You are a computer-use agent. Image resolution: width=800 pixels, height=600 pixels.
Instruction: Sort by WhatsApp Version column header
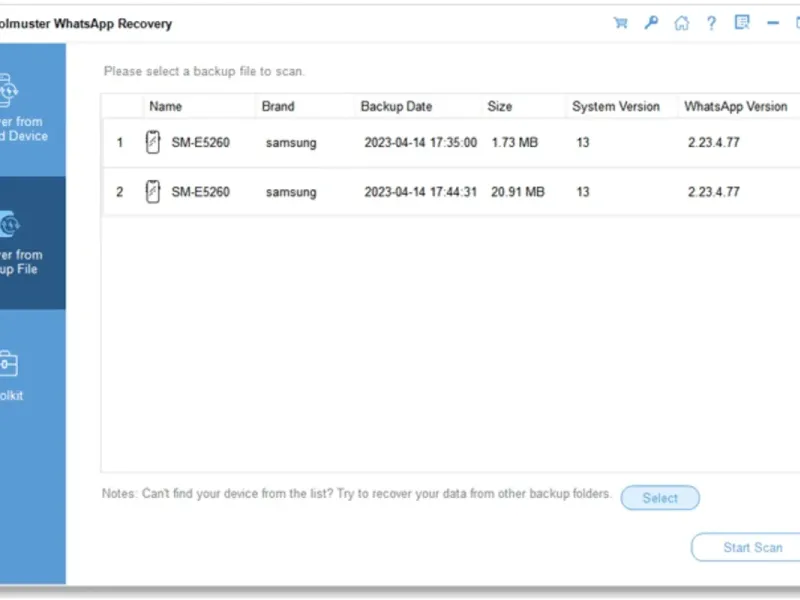pos(736,106)
